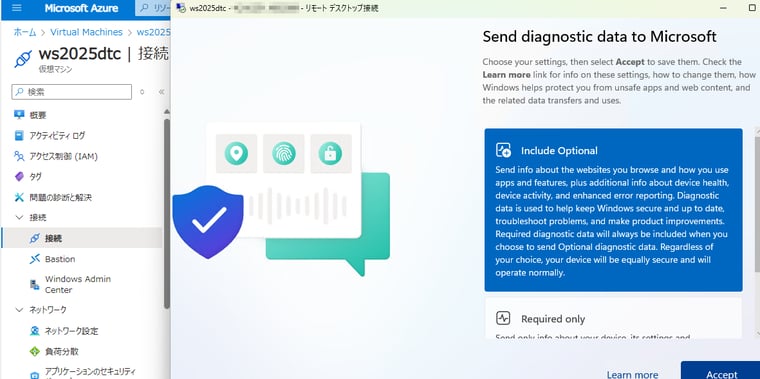Click the Microsoft Azure logo text
This screenshot has height=379, width=760.
81,8
